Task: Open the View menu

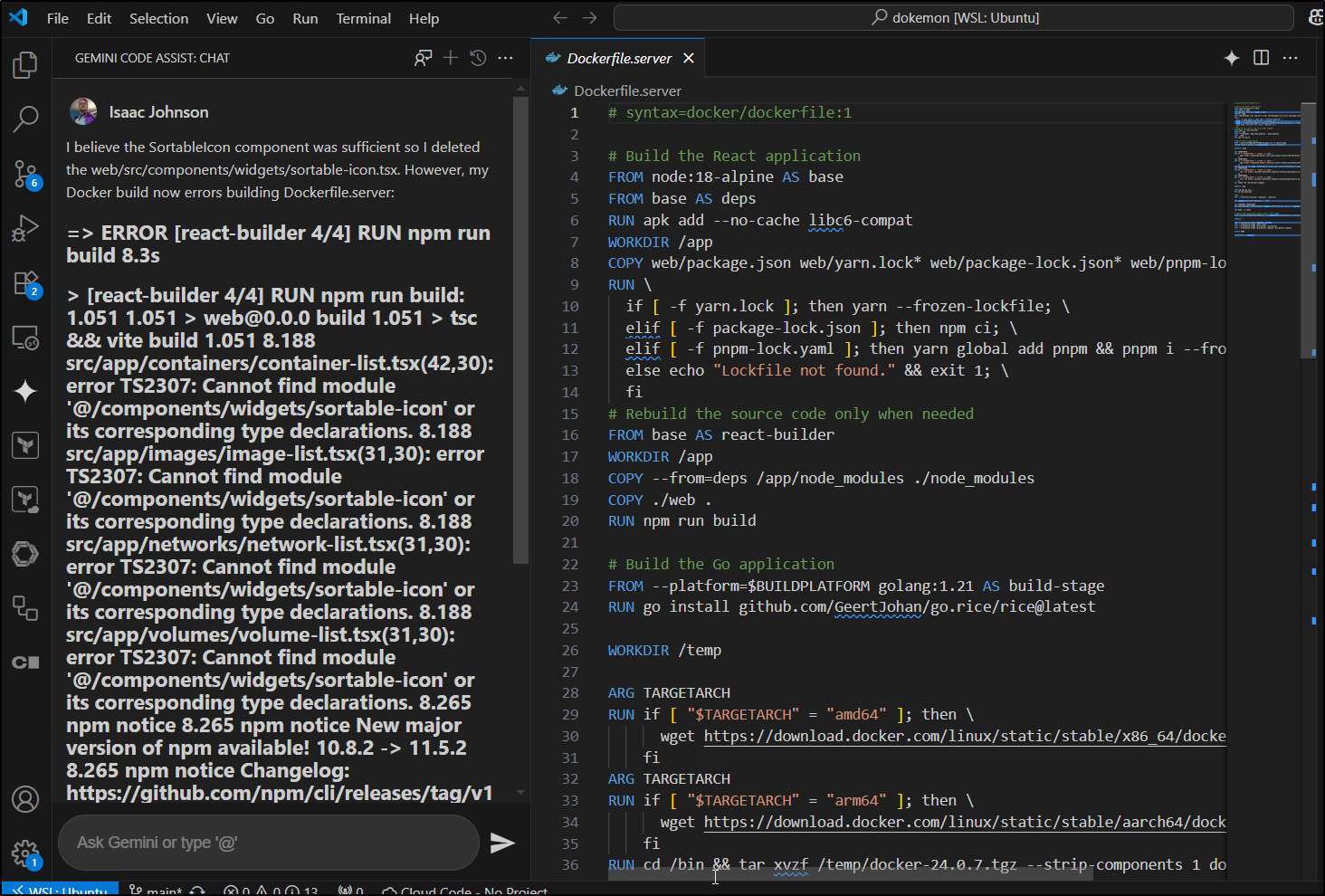Action: click(x=222, y=18)
